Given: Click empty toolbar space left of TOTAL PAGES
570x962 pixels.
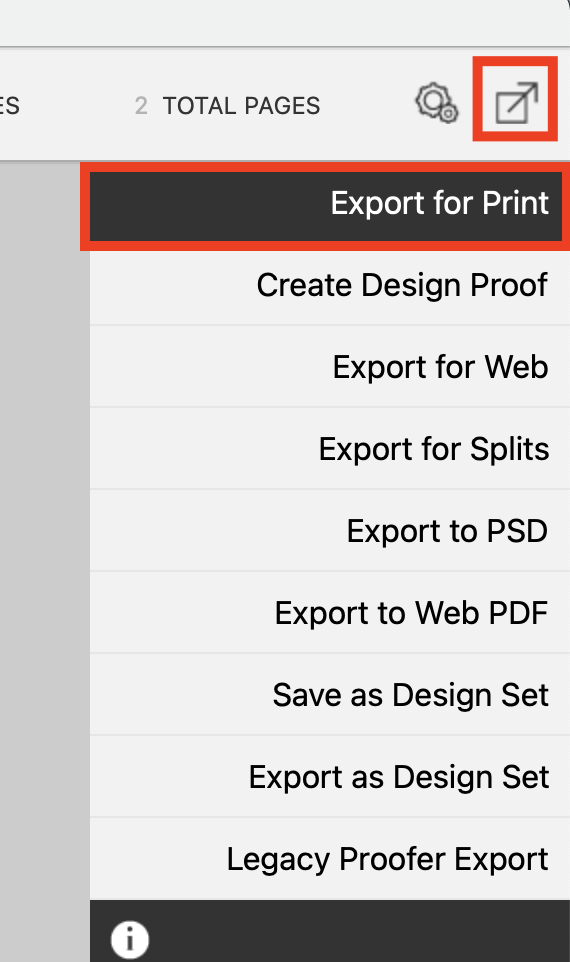Looking at the screenshot, I should [77, 106].
